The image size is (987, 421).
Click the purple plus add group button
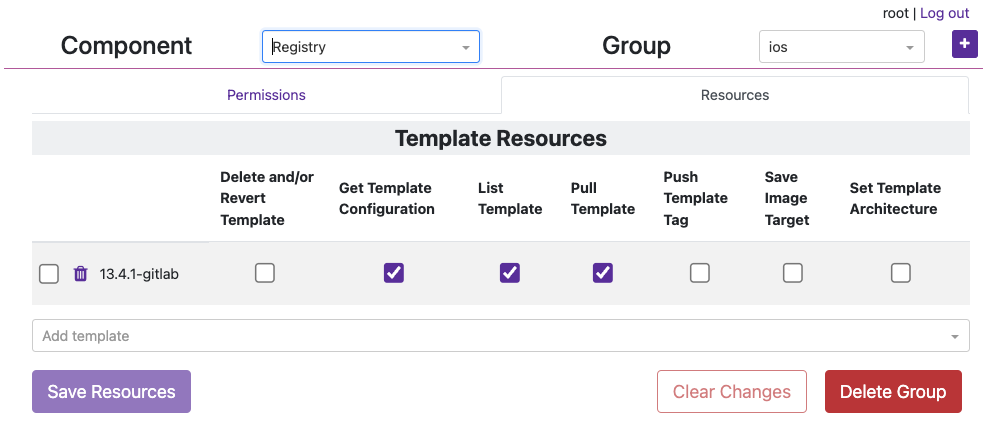(x=964, y=44)
